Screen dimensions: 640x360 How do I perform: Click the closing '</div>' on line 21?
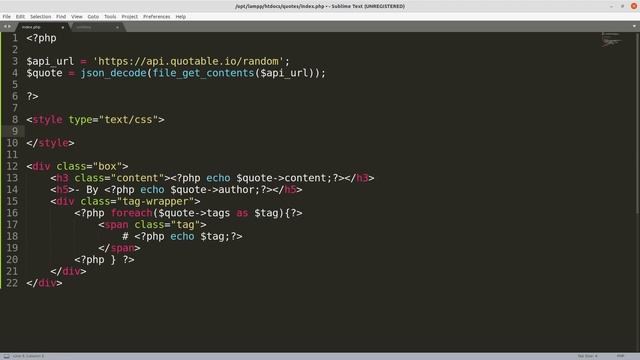click(x=68, y=271)
